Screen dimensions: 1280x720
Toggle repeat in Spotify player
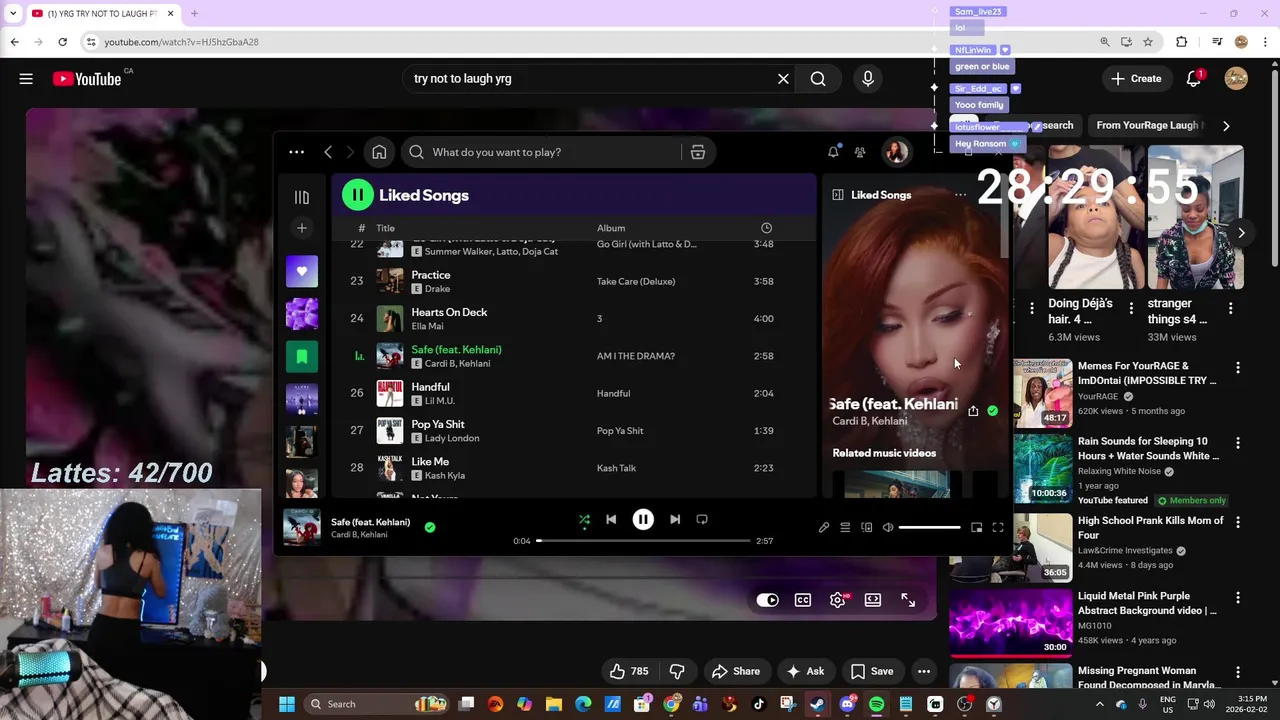pyautogui.click(x=702, y=519)
